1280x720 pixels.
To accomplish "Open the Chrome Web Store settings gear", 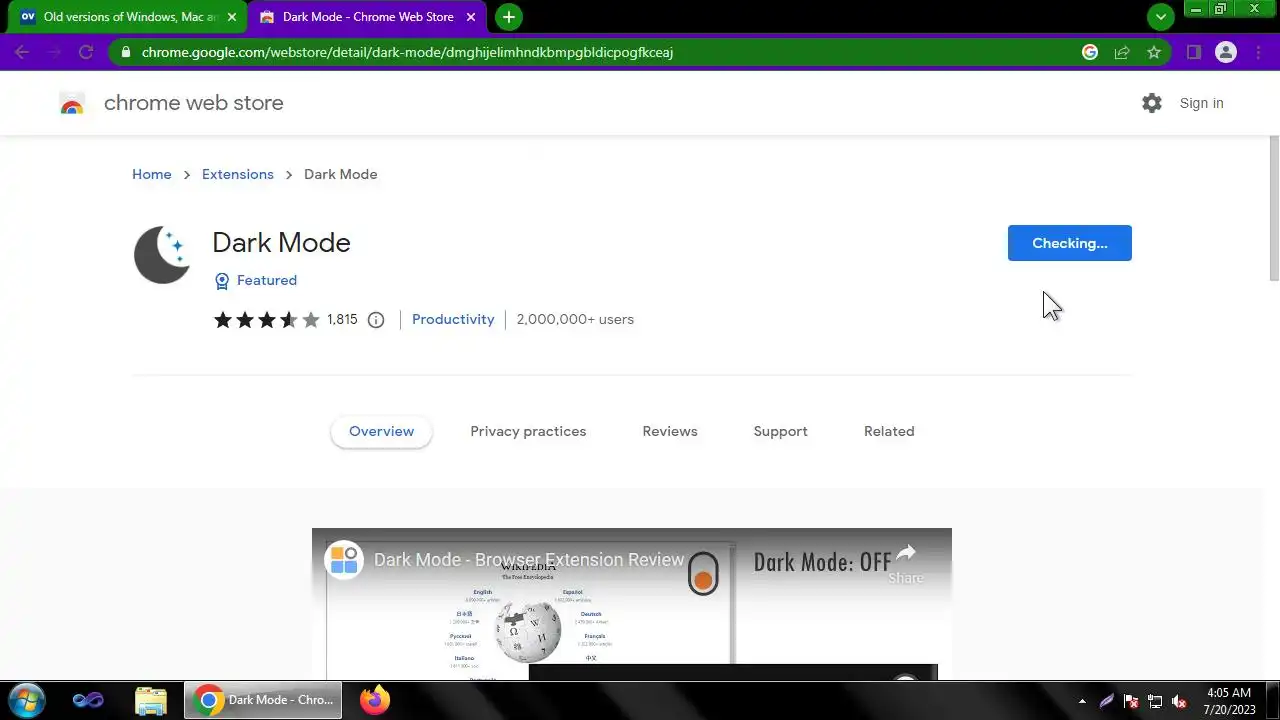I will tap(1152, 103).
